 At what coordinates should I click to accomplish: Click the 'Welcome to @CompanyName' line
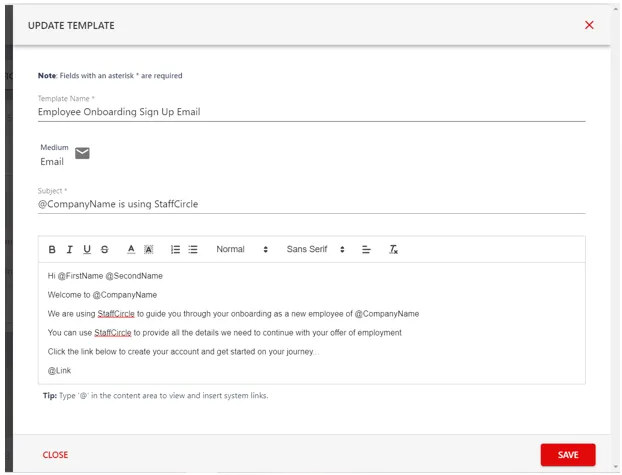[102, 295]
